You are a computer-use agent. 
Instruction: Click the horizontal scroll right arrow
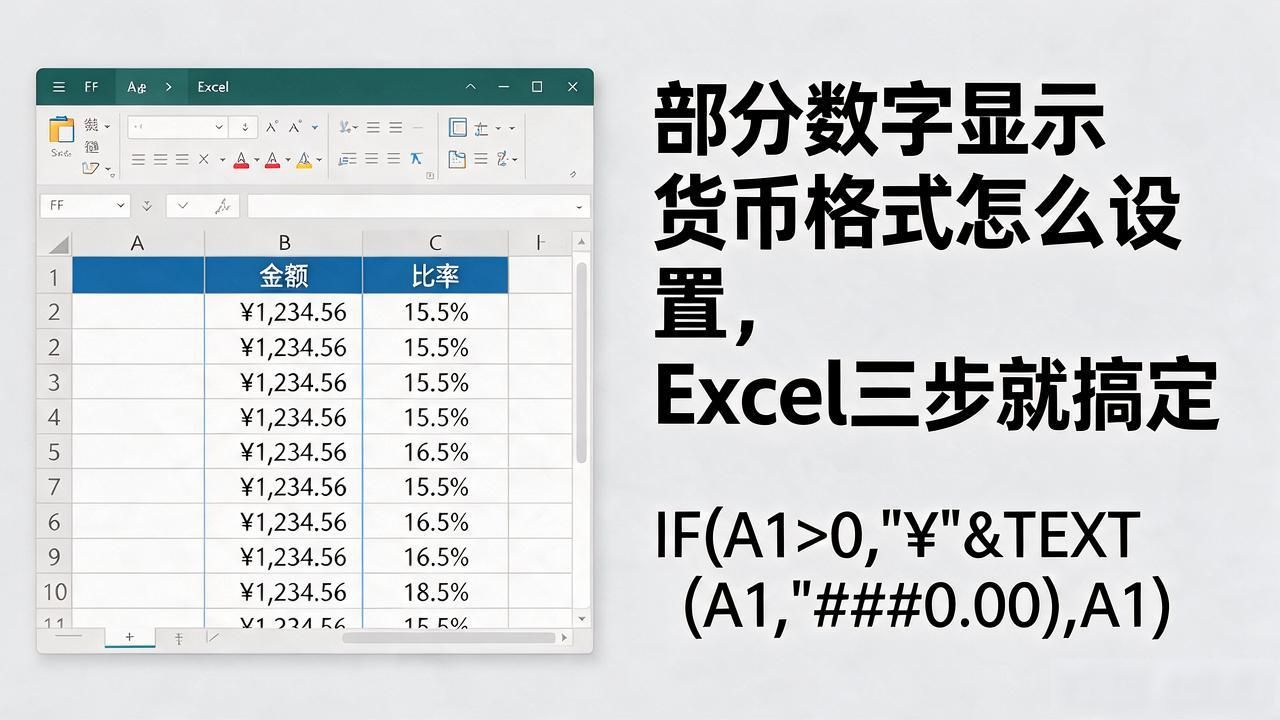click(565, 637)
